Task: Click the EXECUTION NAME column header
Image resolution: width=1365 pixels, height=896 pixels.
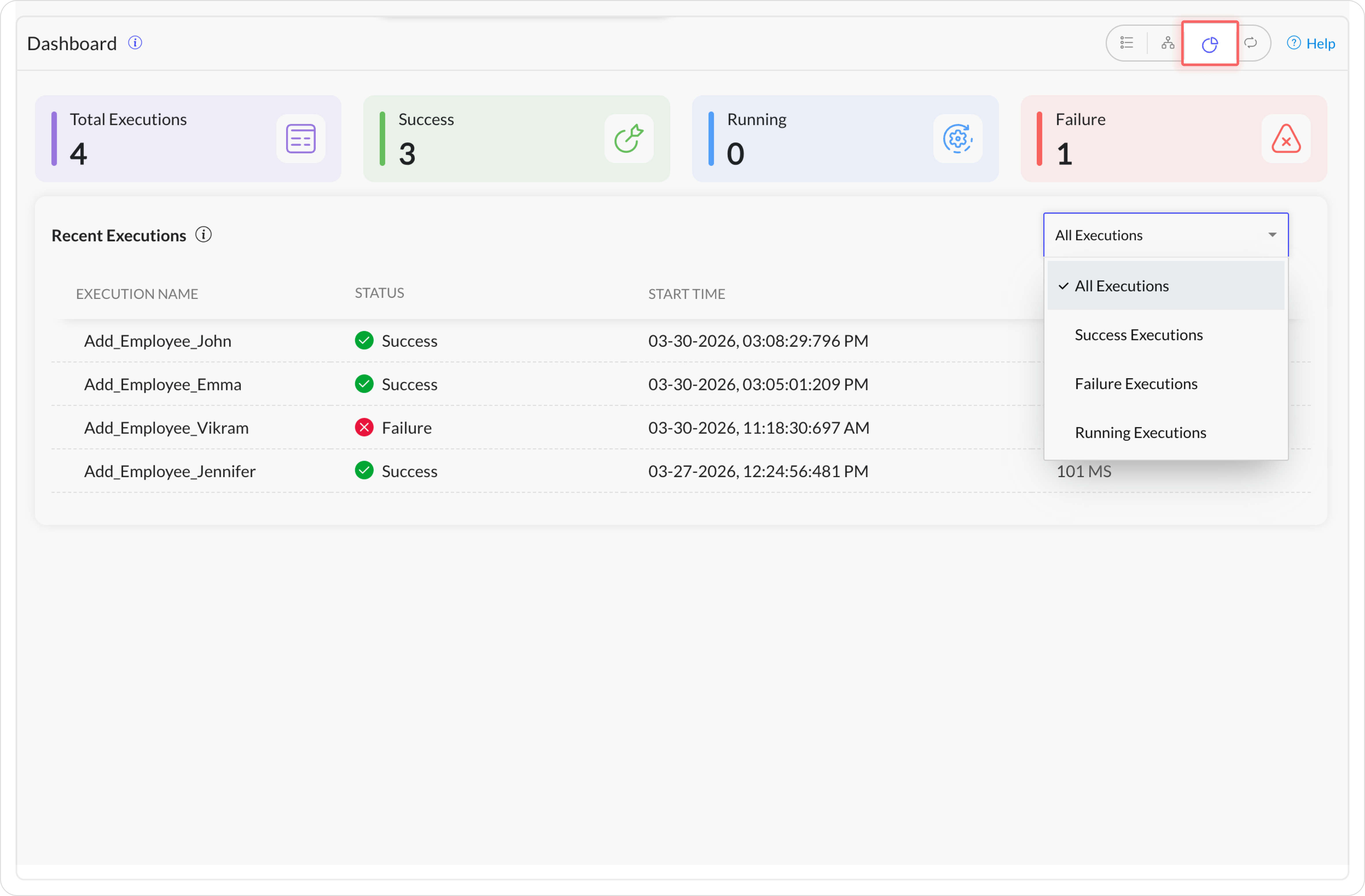Action: (137, 294)
